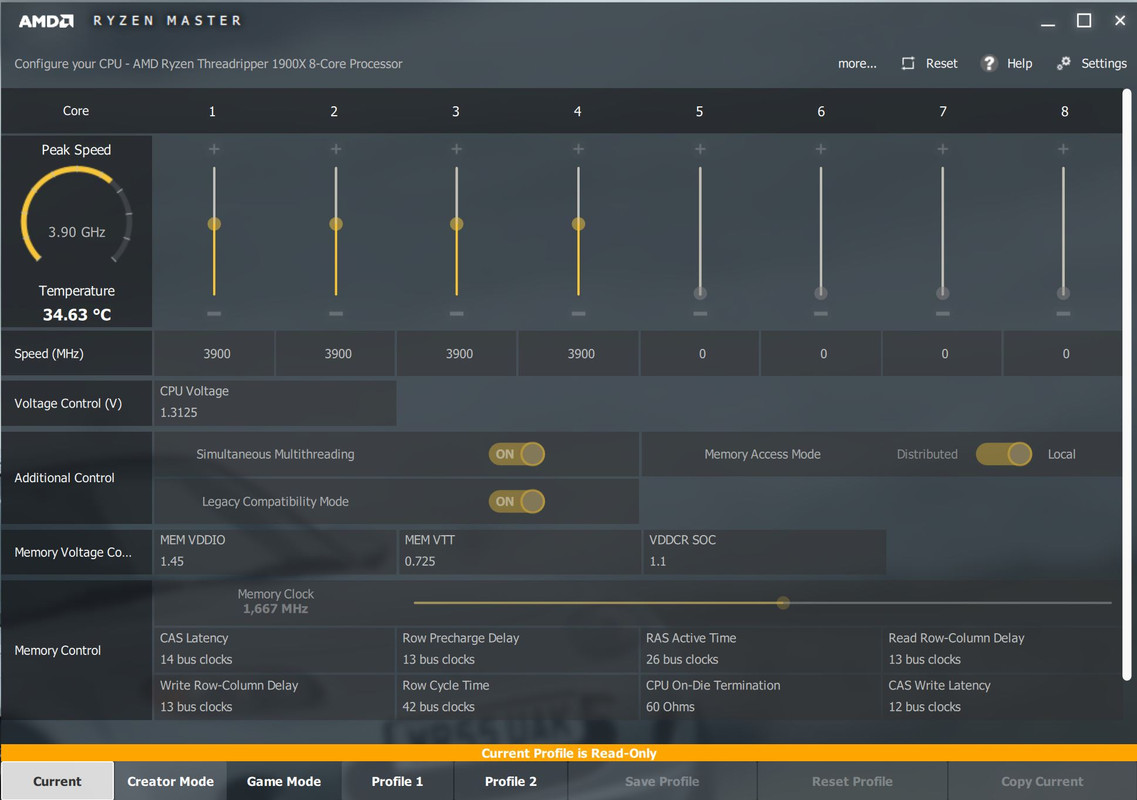Click plus icon above Core 7 slider

pos(943,149)
